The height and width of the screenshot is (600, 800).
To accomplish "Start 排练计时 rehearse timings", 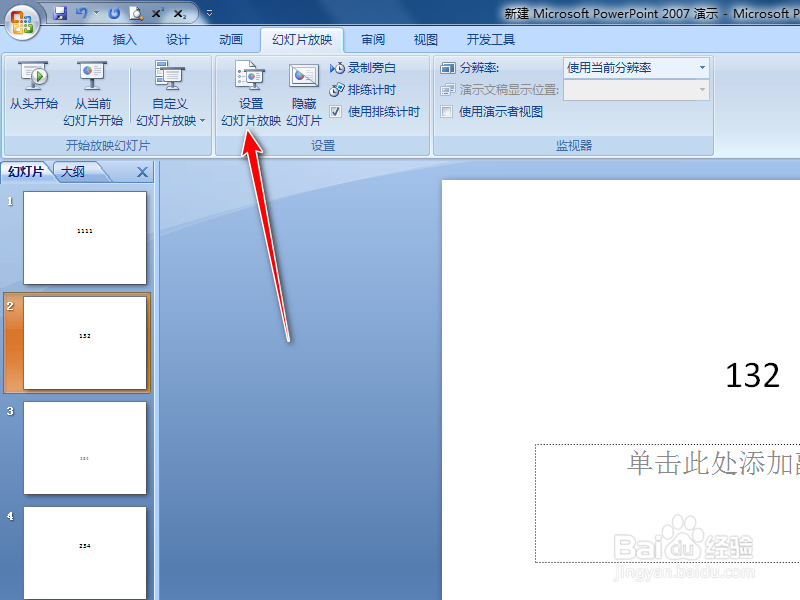I will [363, 90].
